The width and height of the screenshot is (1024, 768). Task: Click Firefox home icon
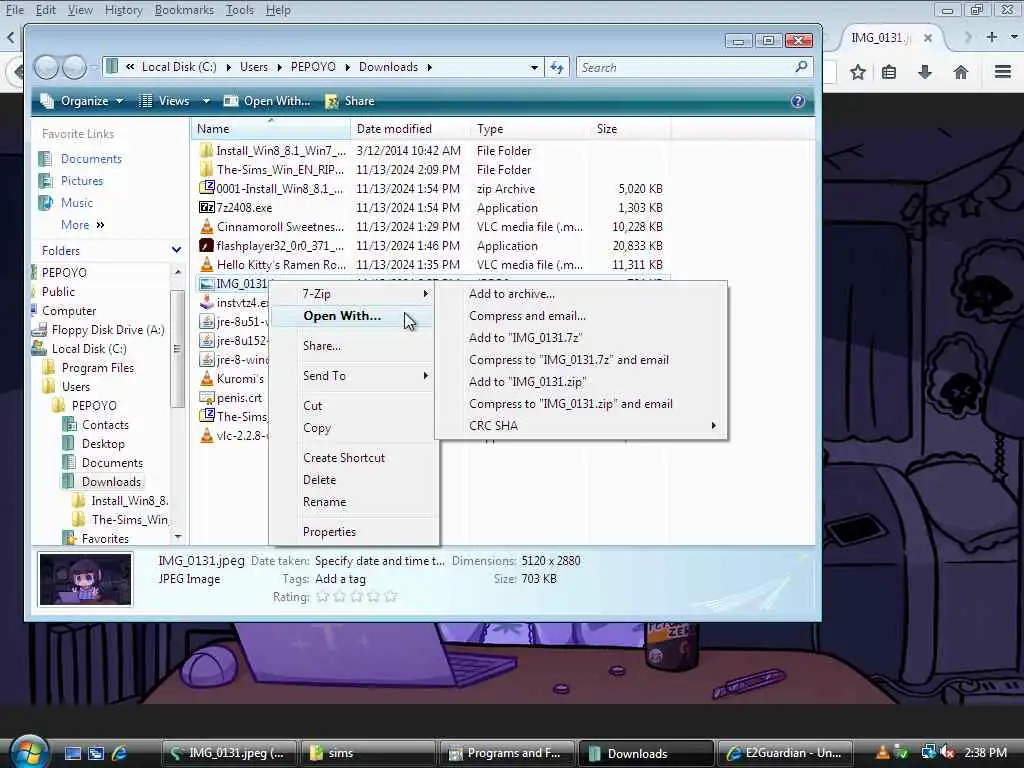tap(960, 72)
